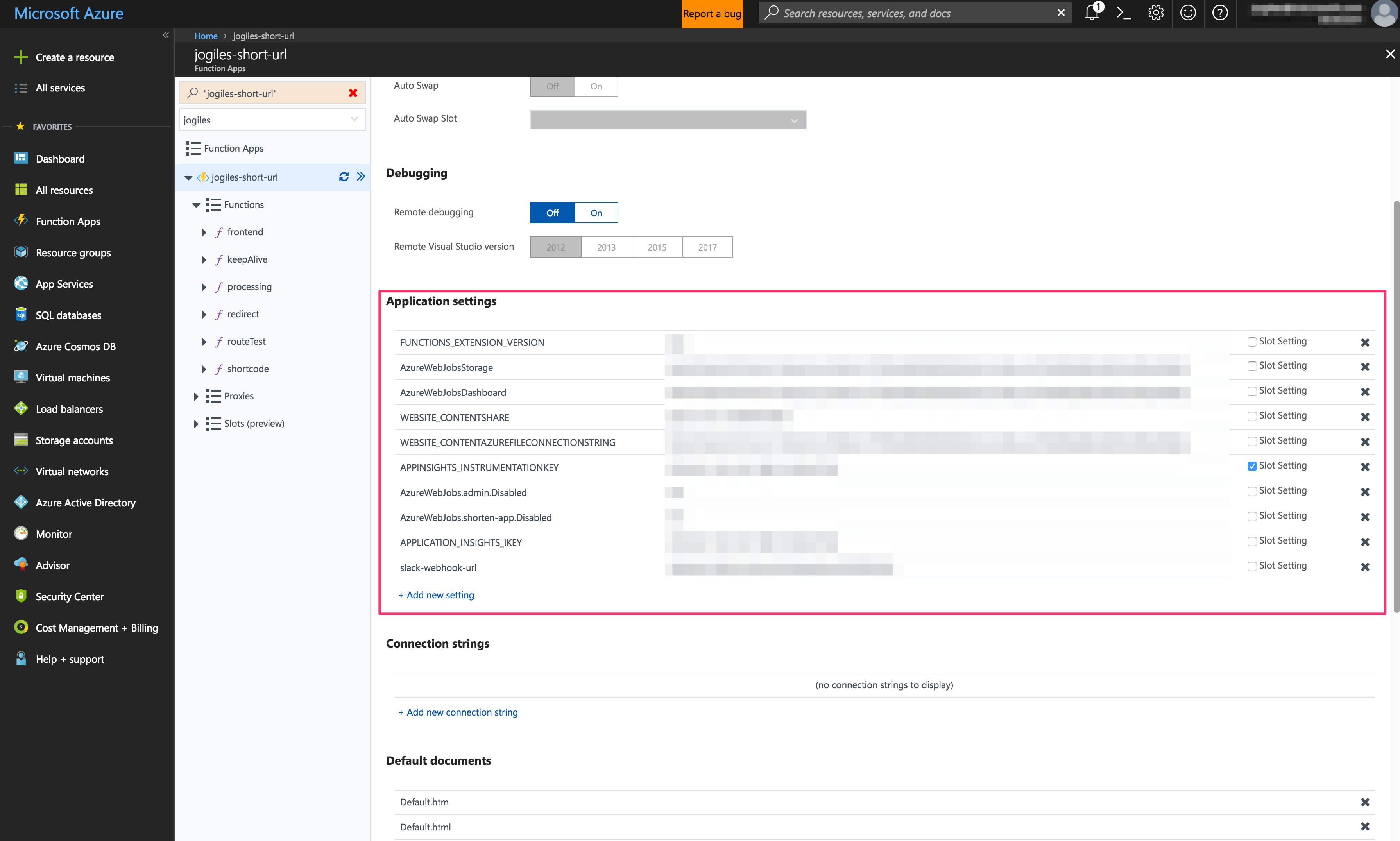Viewport: 1400px width, 841px height.
Task: Open portal settings gear icon
Action: [1156, 13]
